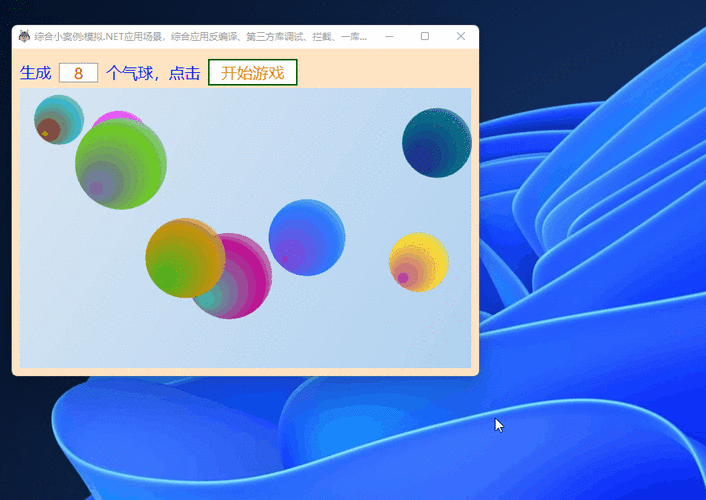Image resolution: width=706 pixels, height=500 pixels.
Task: Pop the small teal balloon with brown center
Action: pyautogui.click(x=57, y=118)
